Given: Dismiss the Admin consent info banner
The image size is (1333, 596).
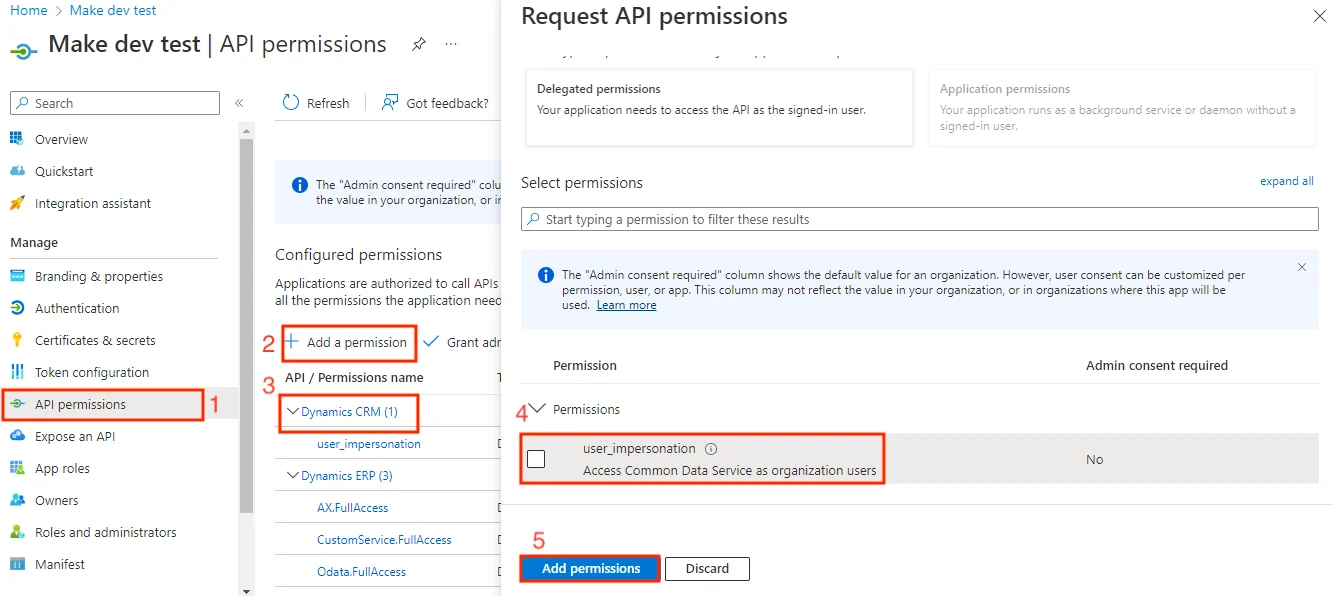Looking at the screenshot, I should point(1302,267).
